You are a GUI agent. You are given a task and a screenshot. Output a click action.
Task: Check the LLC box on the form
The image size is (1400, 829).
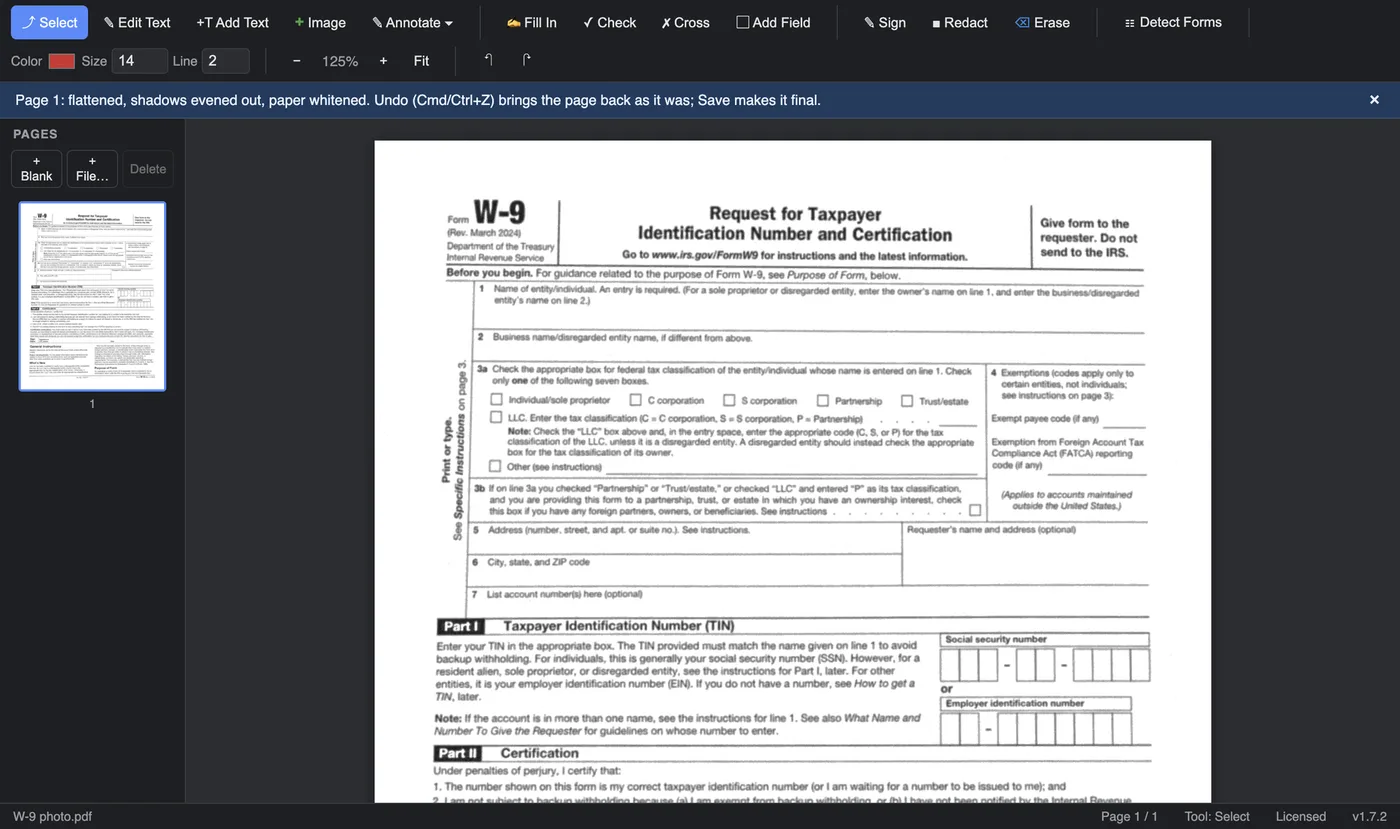click(496, 417)
